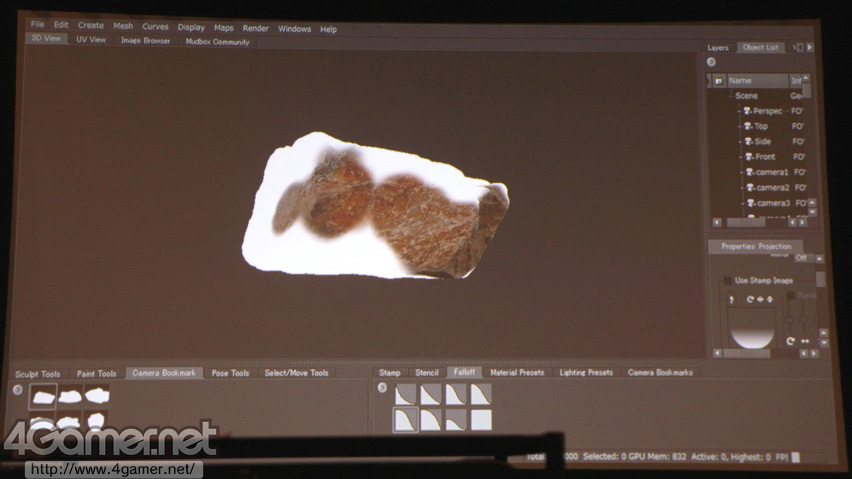Open the Object List panel options circle
The width and height of the screenshot is (852, 479).
[711, 62]
